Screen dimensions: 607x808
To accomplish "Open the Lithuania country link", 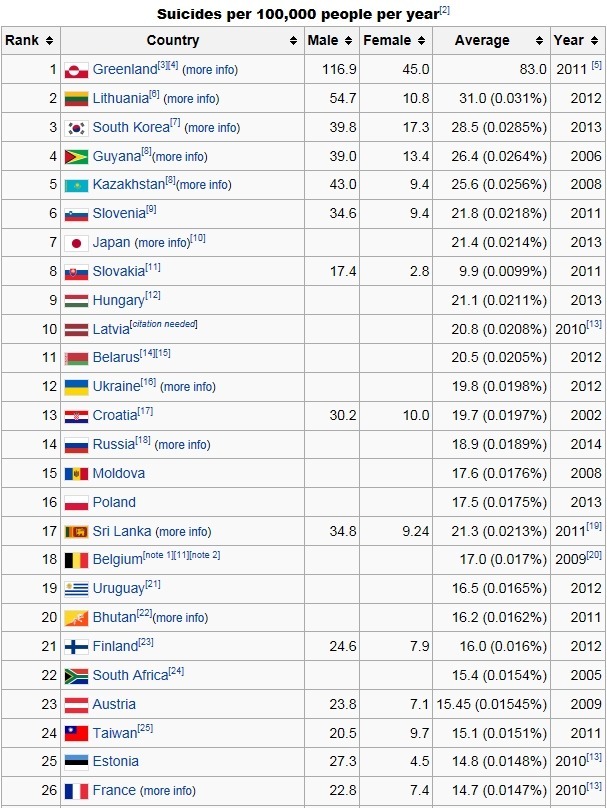I will point(120,99).
